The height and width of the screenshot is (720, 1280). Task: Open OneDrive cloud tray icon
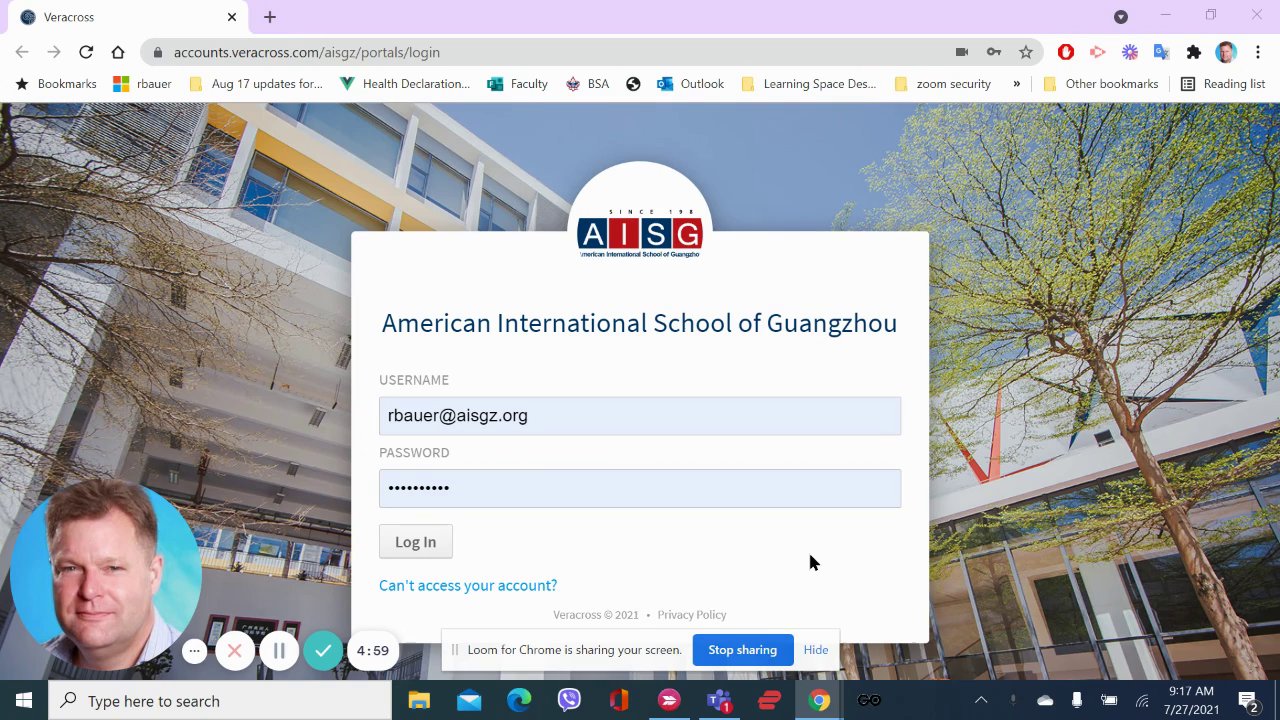pos(1045,700)
